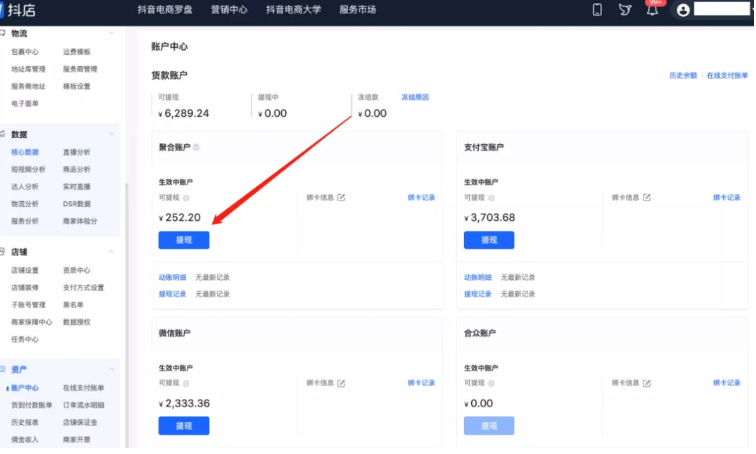Open DSR数据 in sidebar
Viewport: 756px width, 454px height.
coord(77,204)
